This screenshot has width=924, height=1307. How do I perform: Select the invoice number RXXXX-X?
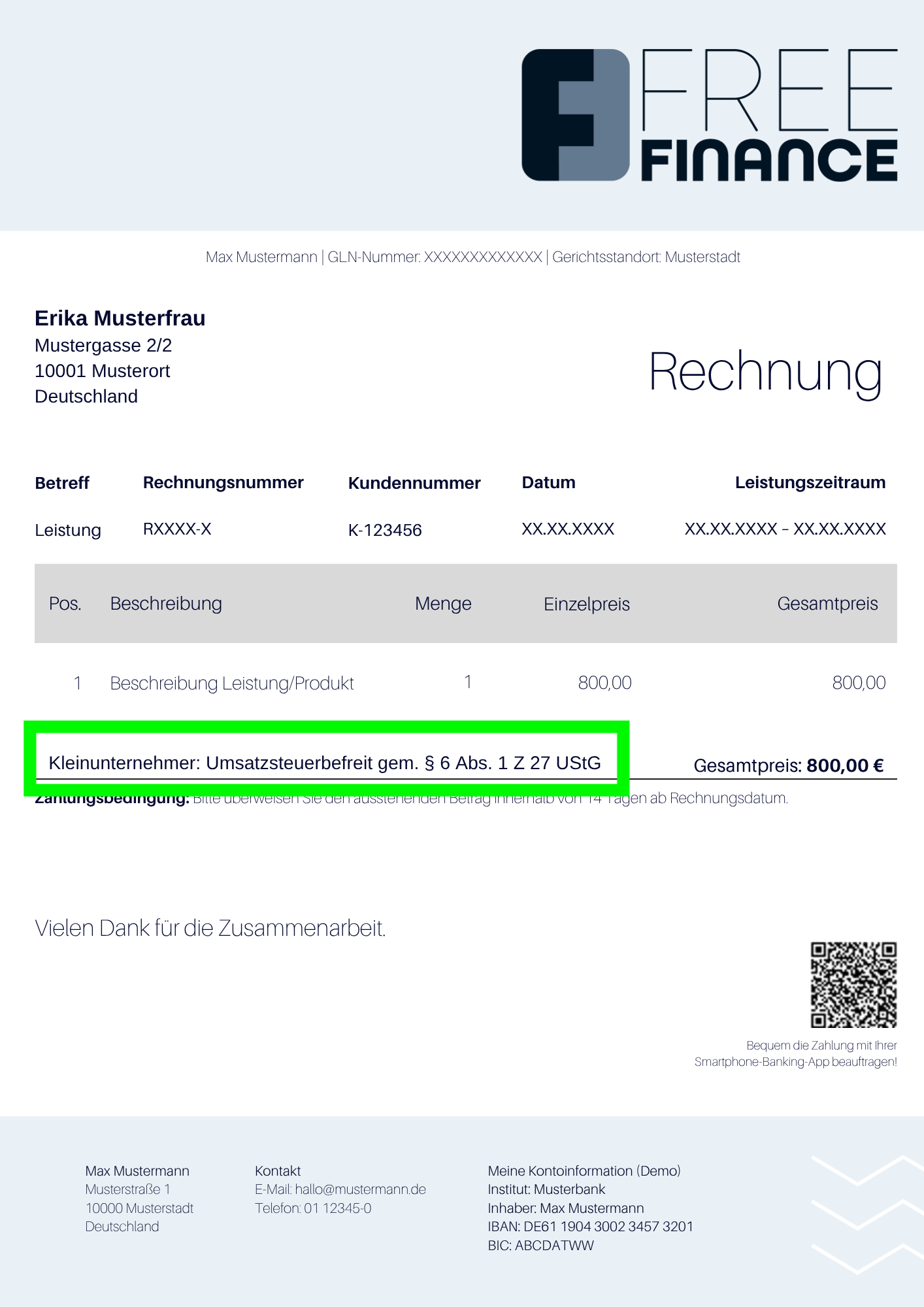(x=177, y=529)
